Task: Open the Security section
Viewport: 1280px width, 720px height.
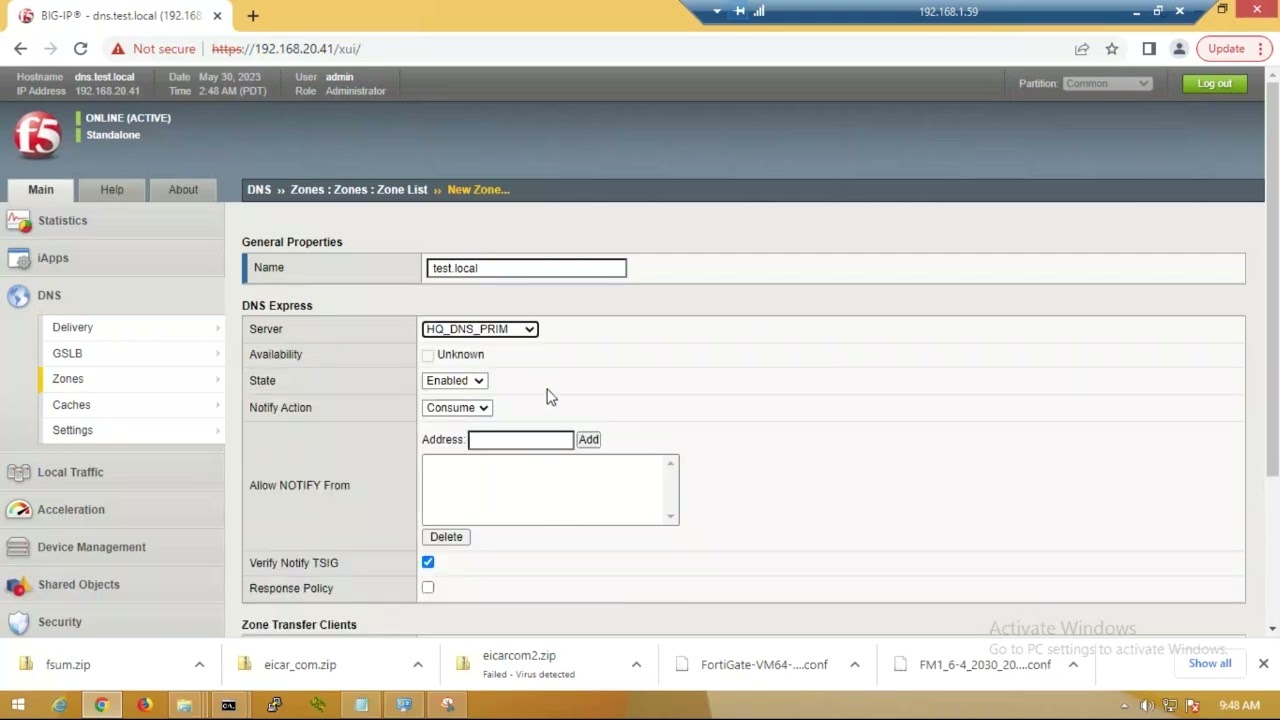Action: pyautogui.click(x=59, y=622)
